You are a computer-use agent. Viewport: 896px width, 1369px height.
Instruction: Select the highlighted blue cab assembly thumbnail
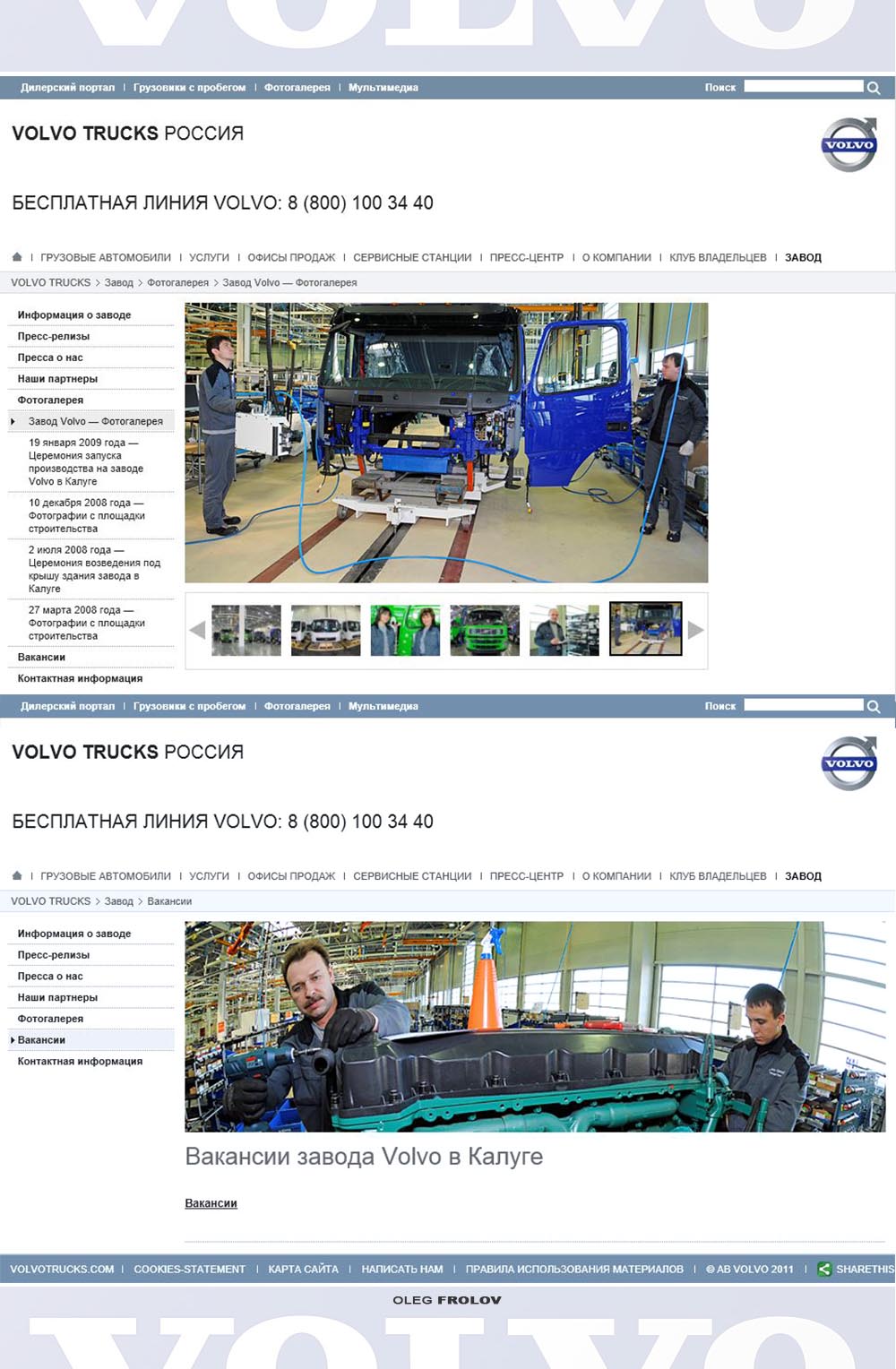coord(646,629)
